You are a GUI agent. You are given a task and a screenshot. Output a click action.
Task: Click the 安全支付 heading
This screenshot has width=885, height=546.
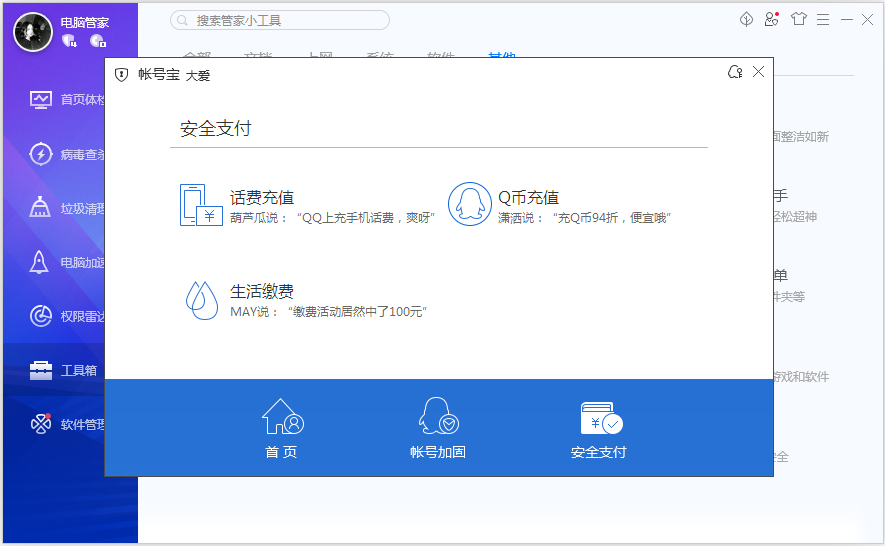pos(216,129)
